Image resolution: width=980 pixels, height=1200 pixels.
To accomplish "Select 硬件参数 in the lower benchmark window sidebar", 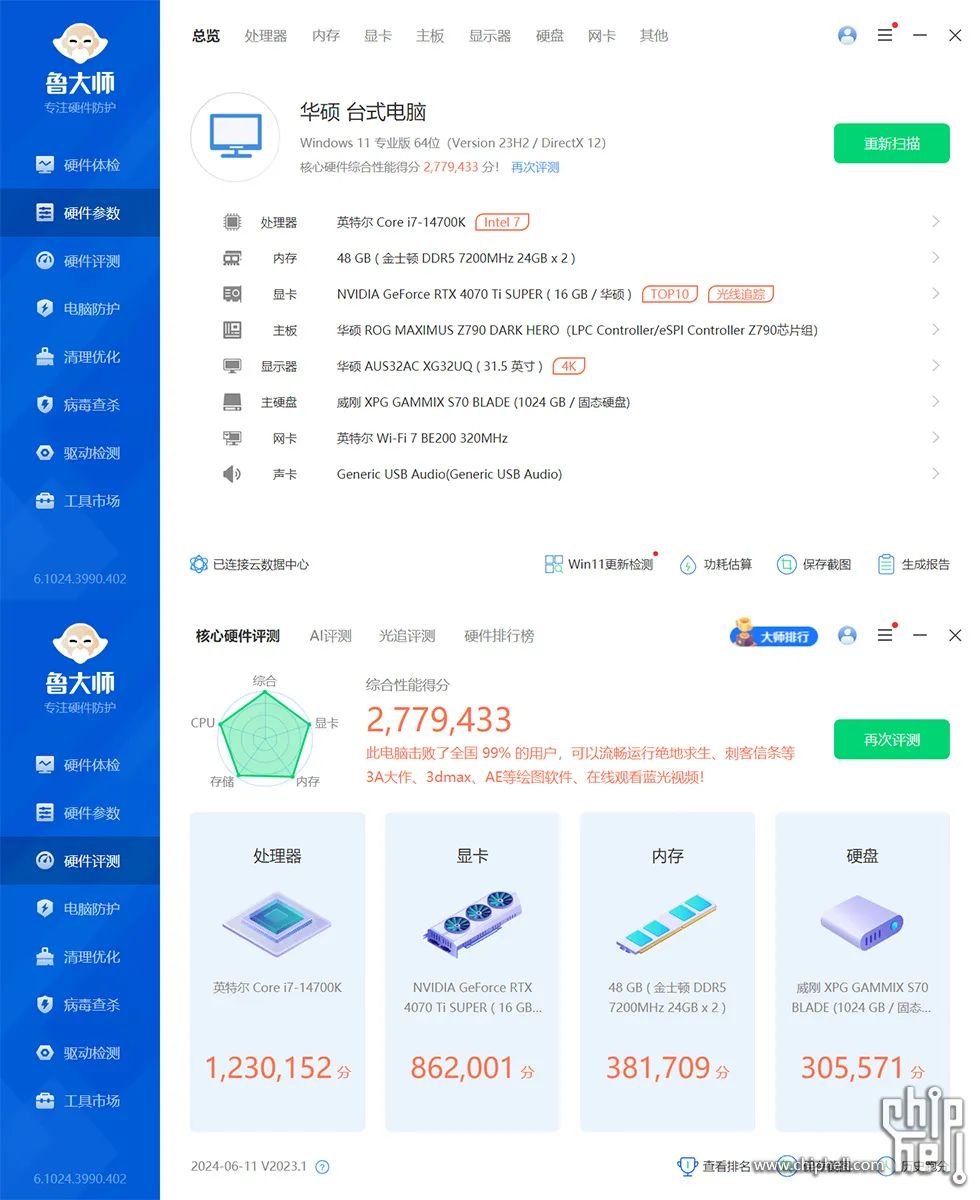I will pos(80,813).
